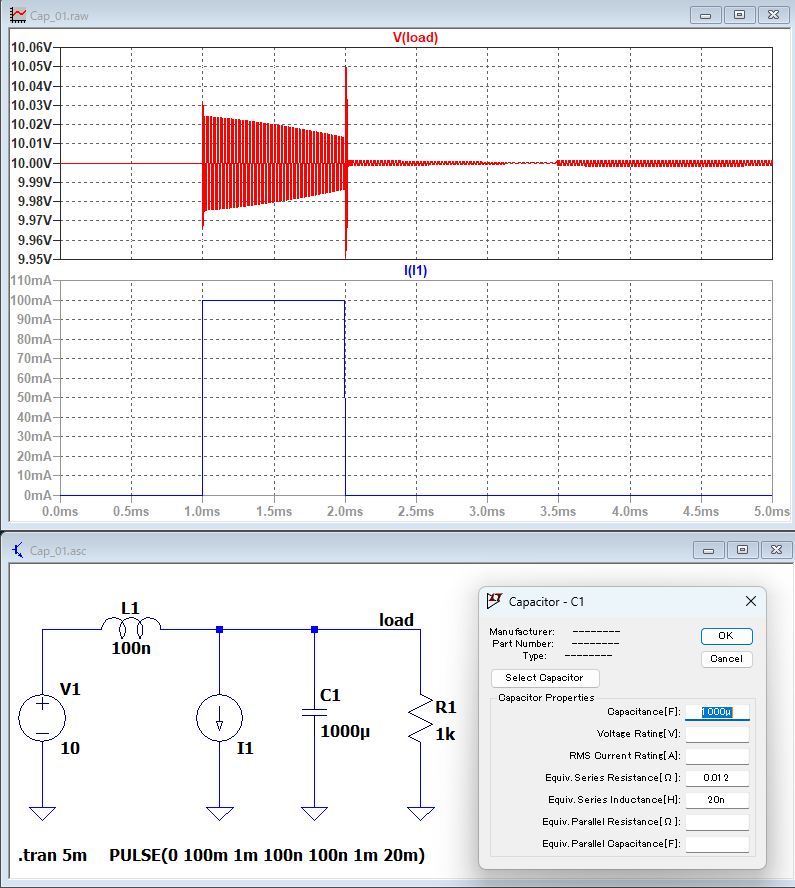795x888 pixels.
Task: Focus the Capacitance[F] field
Action: click(x=716, y=712)
